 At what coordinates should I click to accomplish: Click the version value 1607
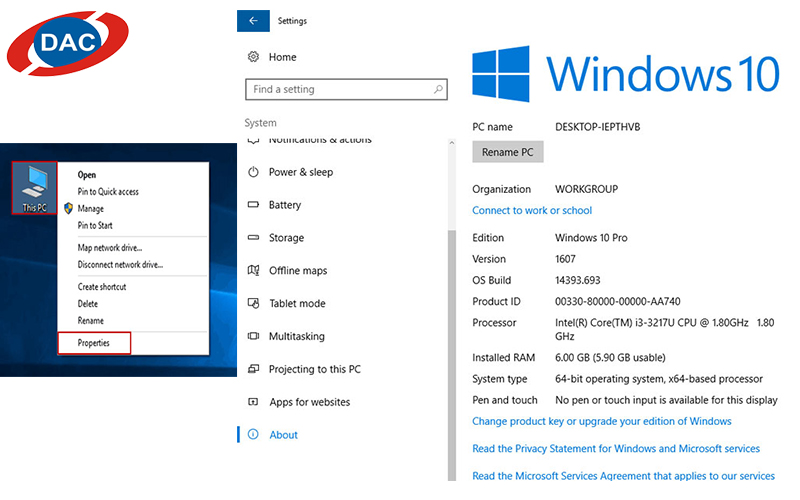(x=565, y=259)
